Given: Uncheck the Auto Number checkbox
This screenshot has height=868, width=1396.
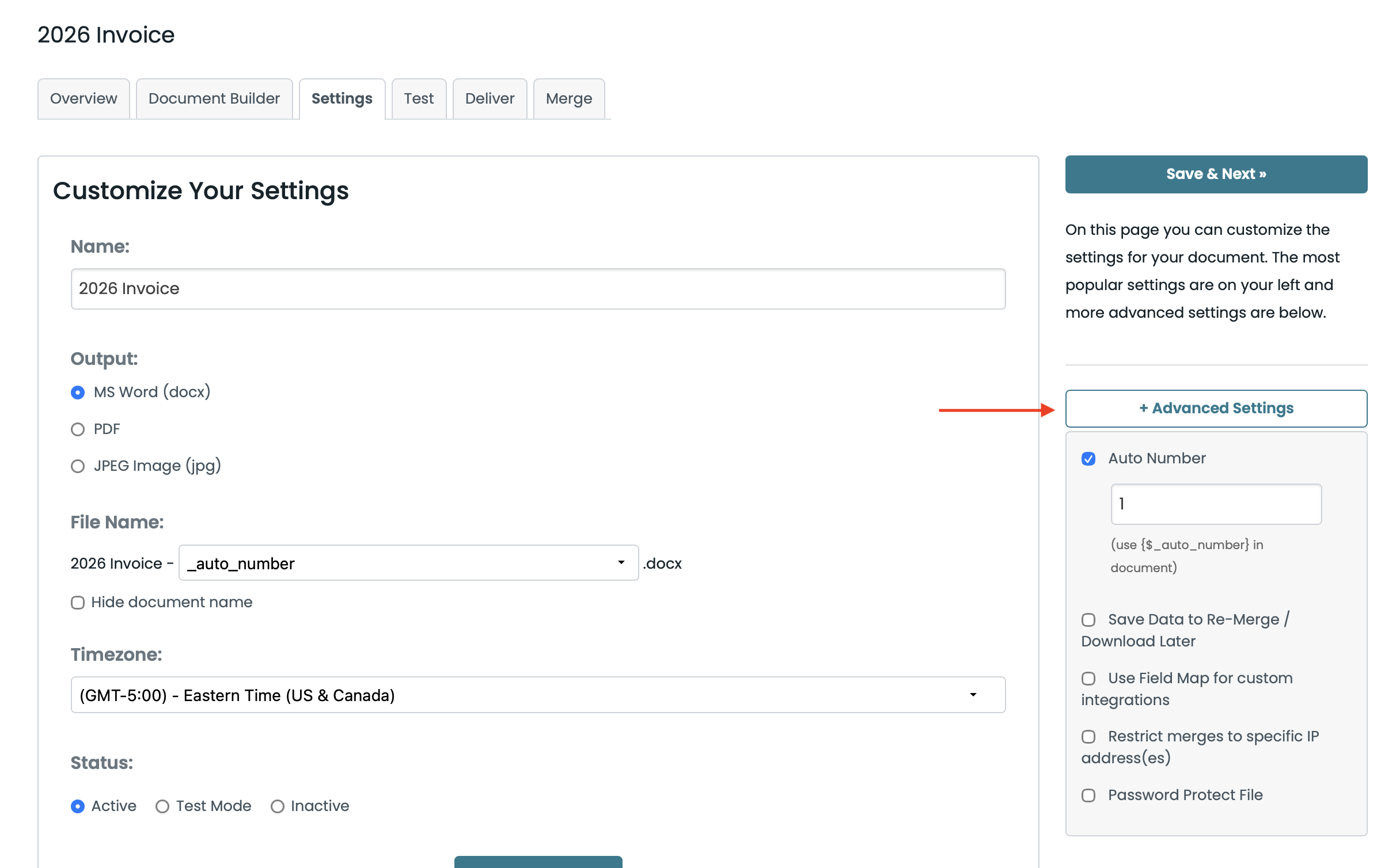Looking at the screenshot, I should (x=1088, y=459).
